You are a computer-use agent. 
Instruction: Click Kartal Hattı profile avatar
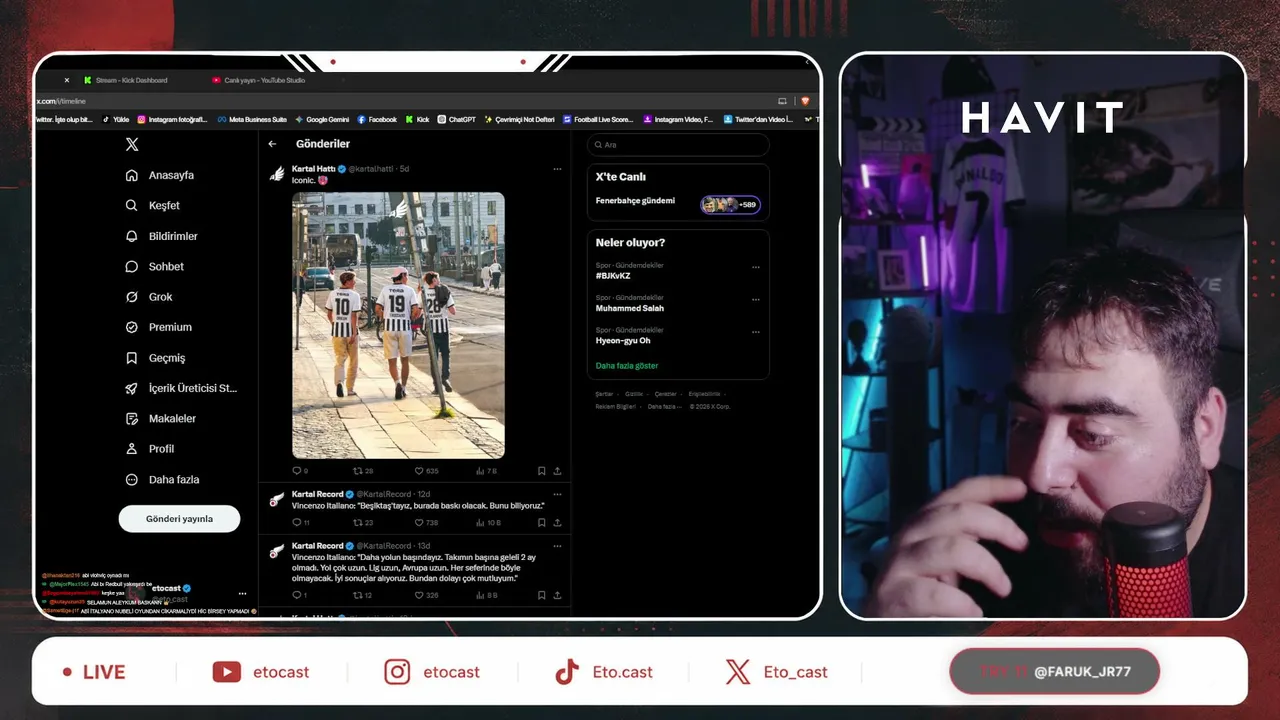(277, 174)
